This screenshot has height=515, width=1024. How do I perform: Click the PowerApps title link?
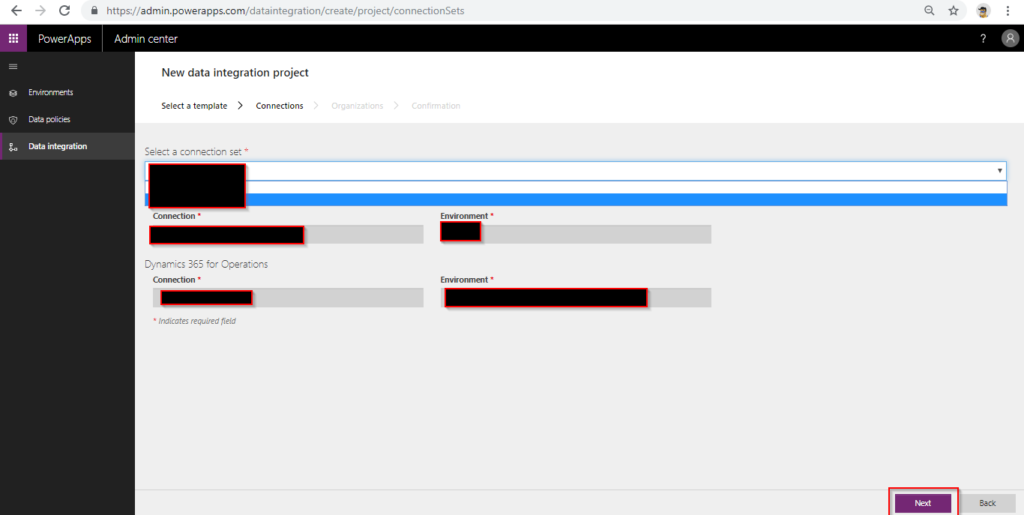[64, 39]
